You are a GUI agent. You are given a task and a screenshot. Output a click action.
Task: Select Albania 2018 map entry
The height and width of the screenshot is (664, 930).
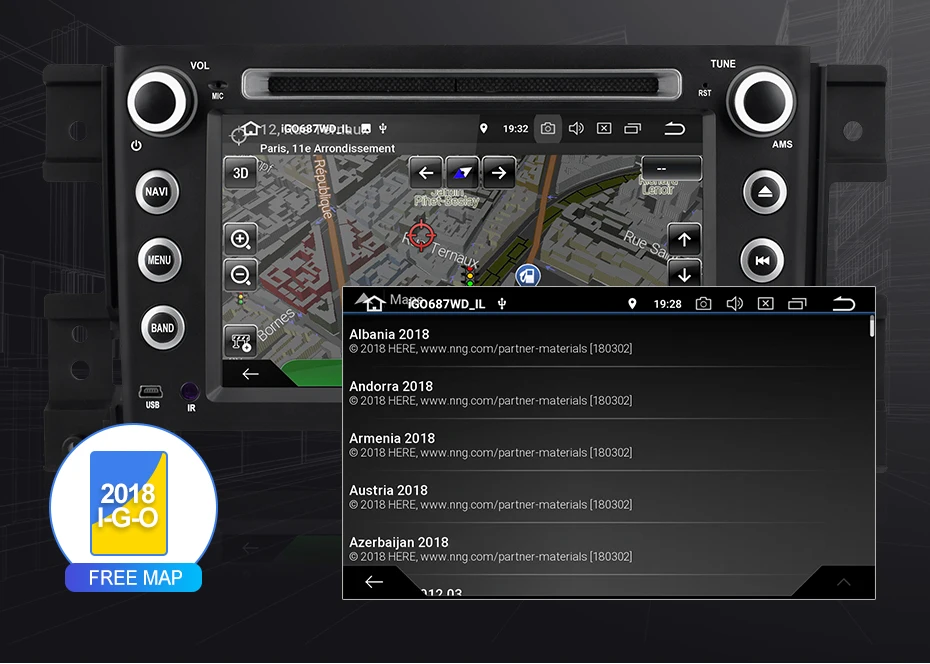pos(607,341)
